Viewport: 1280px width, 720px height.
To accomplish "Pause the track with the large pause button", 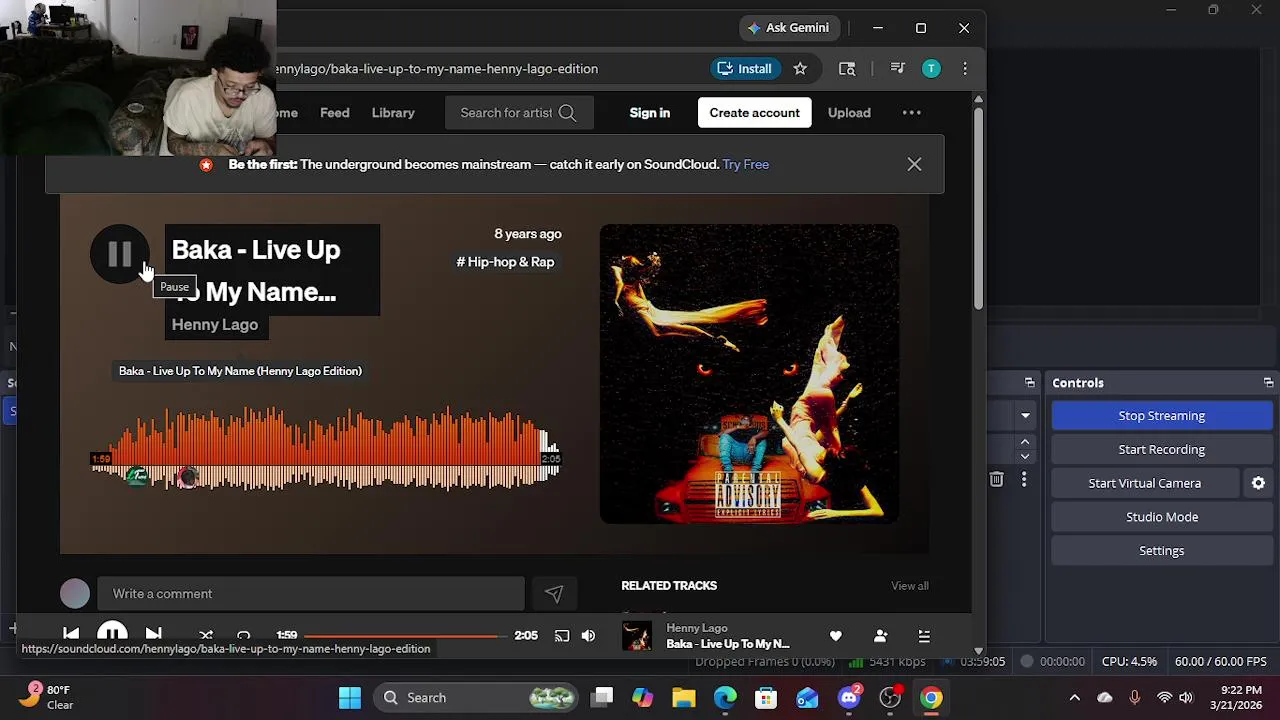I will click(119, 254).
